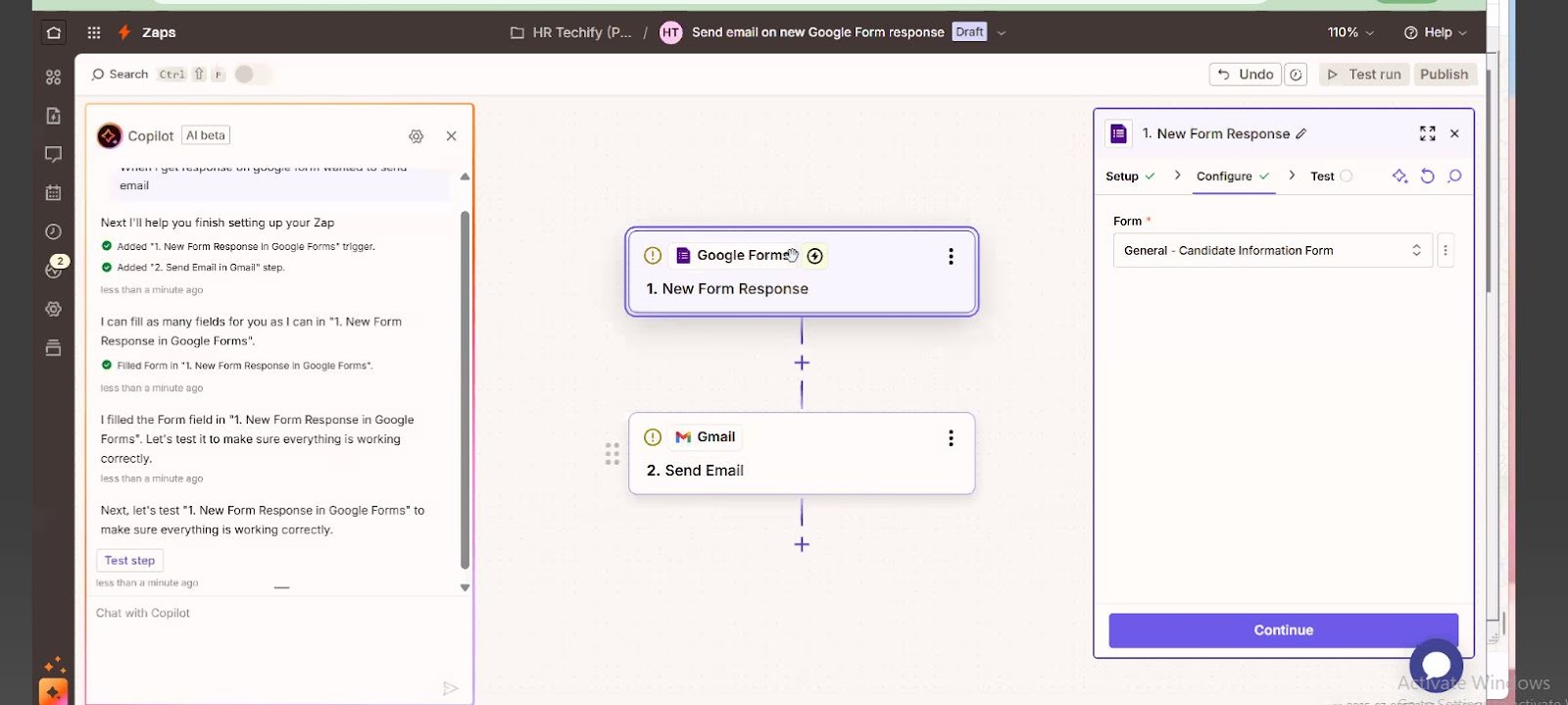Switch to the Setup tab
Image resolution: width=1568 pixels, height=705 pixels.
click(1130, 176)
